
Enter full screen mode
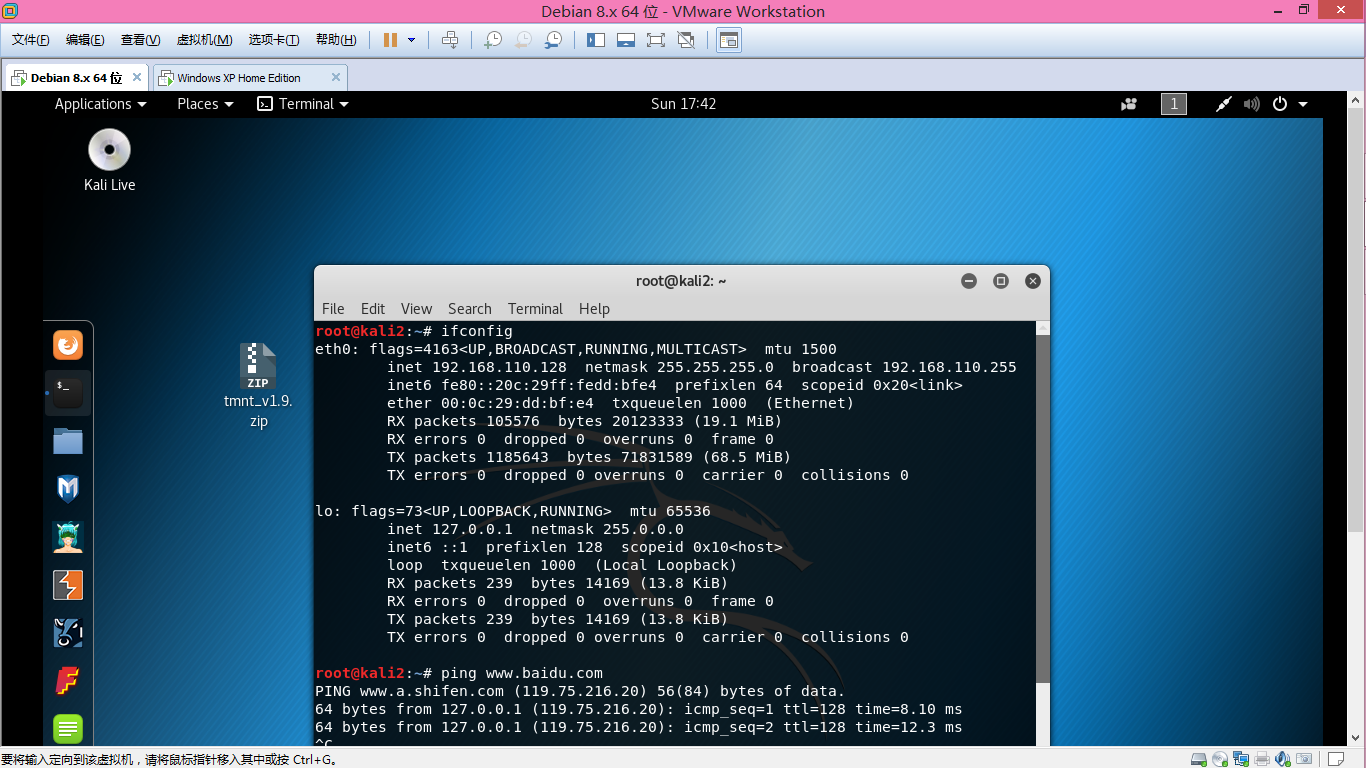pos(656,40)
